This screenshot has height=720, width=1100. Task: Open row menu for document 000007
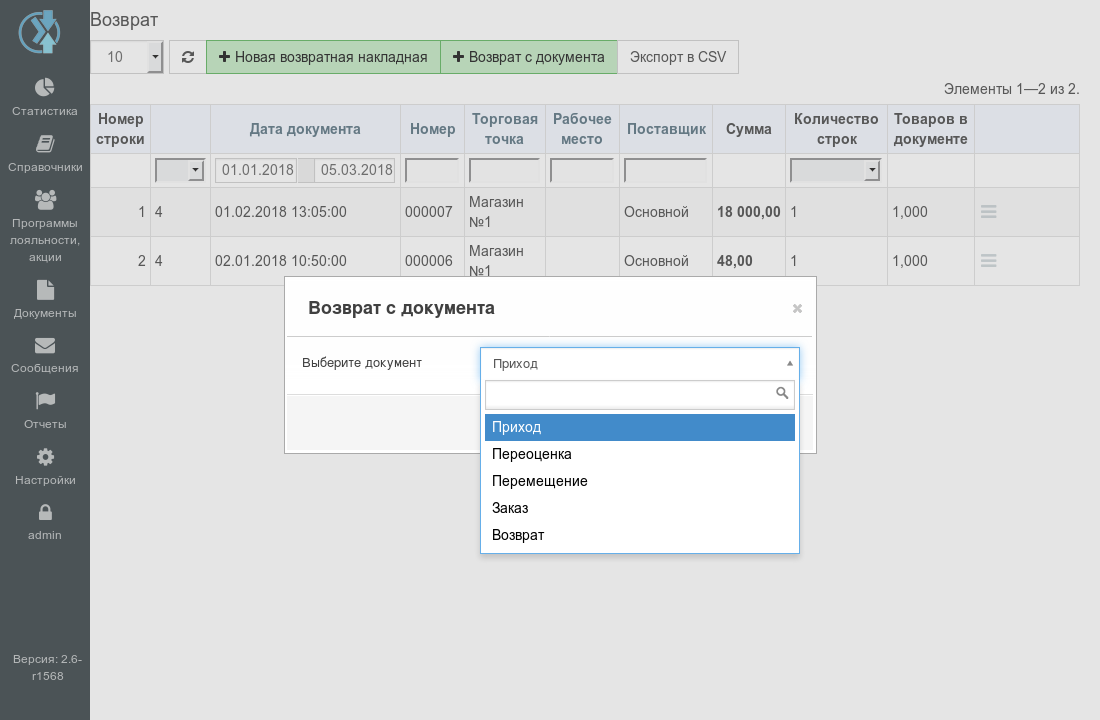point(988,211)
